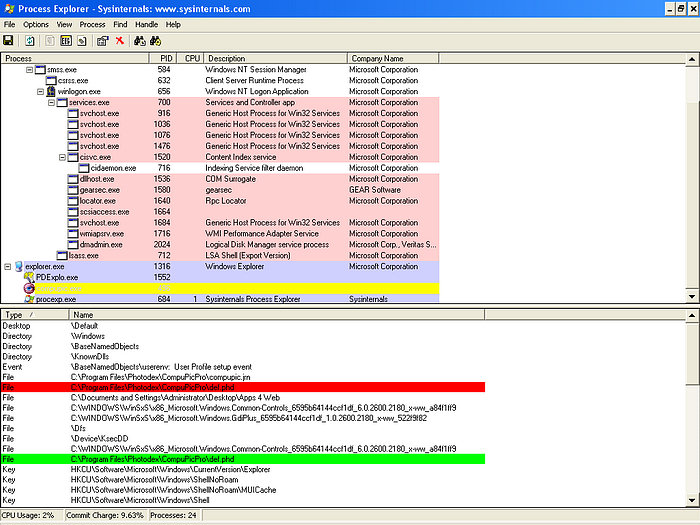Open the Help menu
The height and width of the screenshot is (525, 700).
click(173, 25)
